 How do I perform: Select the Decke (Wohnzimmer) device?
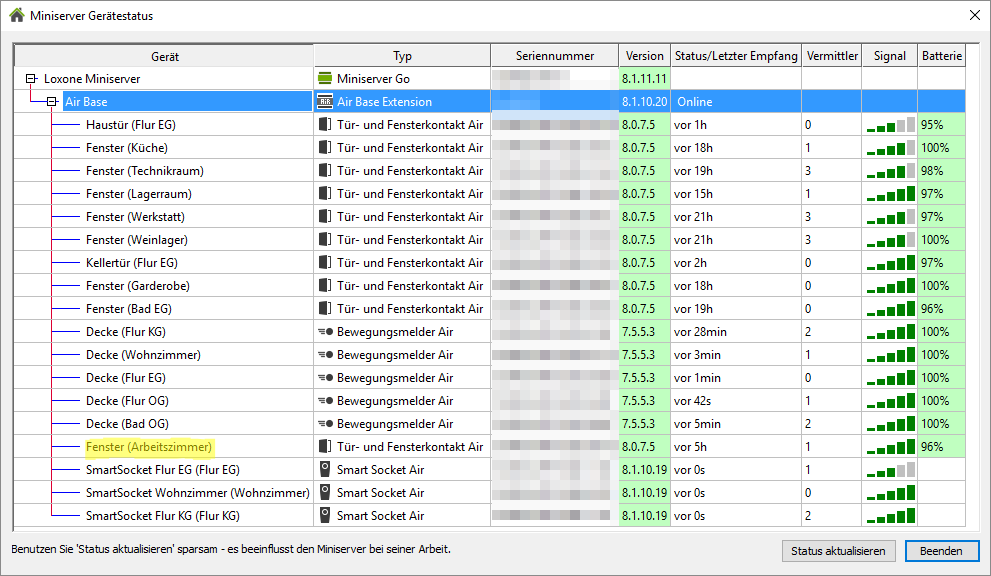[x=143, y=355]
